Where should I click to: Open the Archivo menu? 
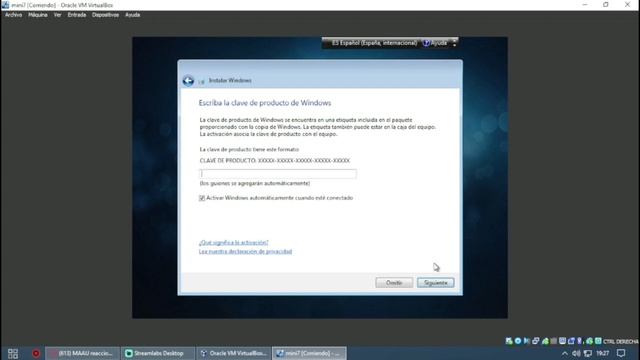(x=13, y=15)
